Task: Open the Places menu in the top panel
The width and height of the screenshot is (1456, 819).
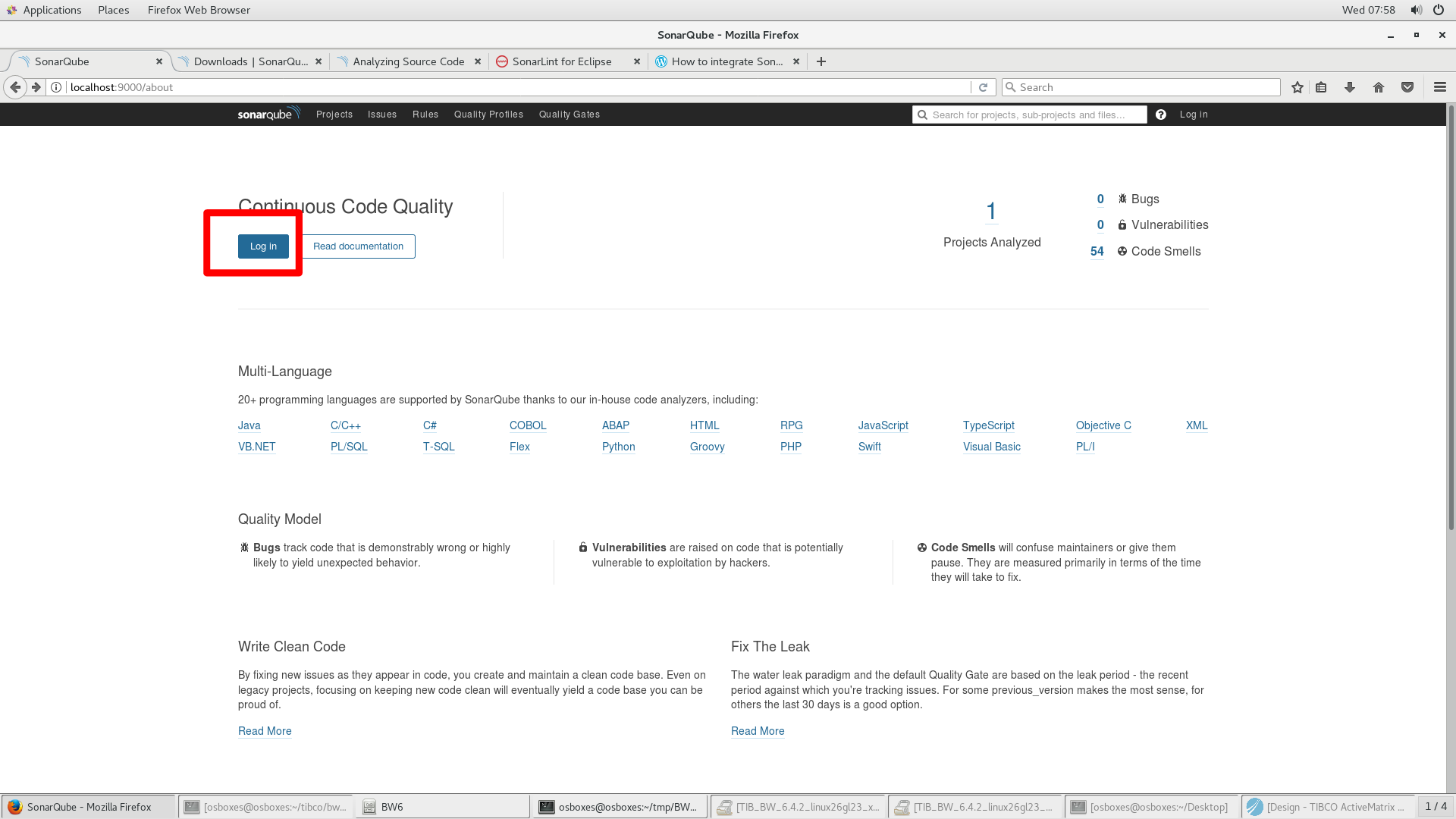Action: point(114,10)
